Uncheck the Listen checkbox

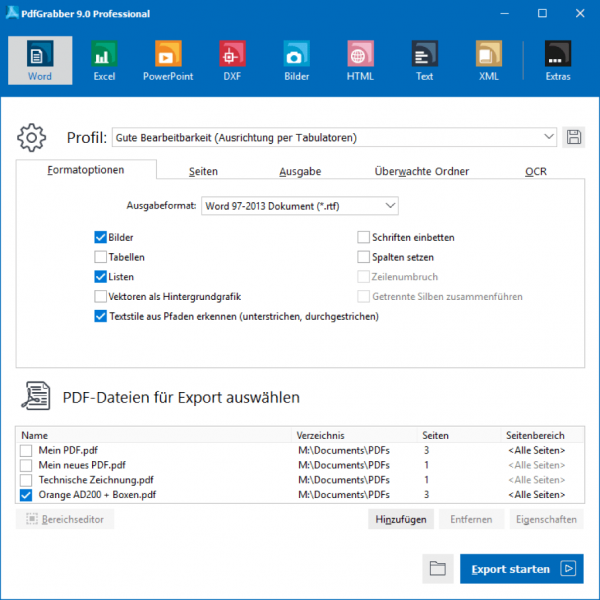click(x=100, y=277)
